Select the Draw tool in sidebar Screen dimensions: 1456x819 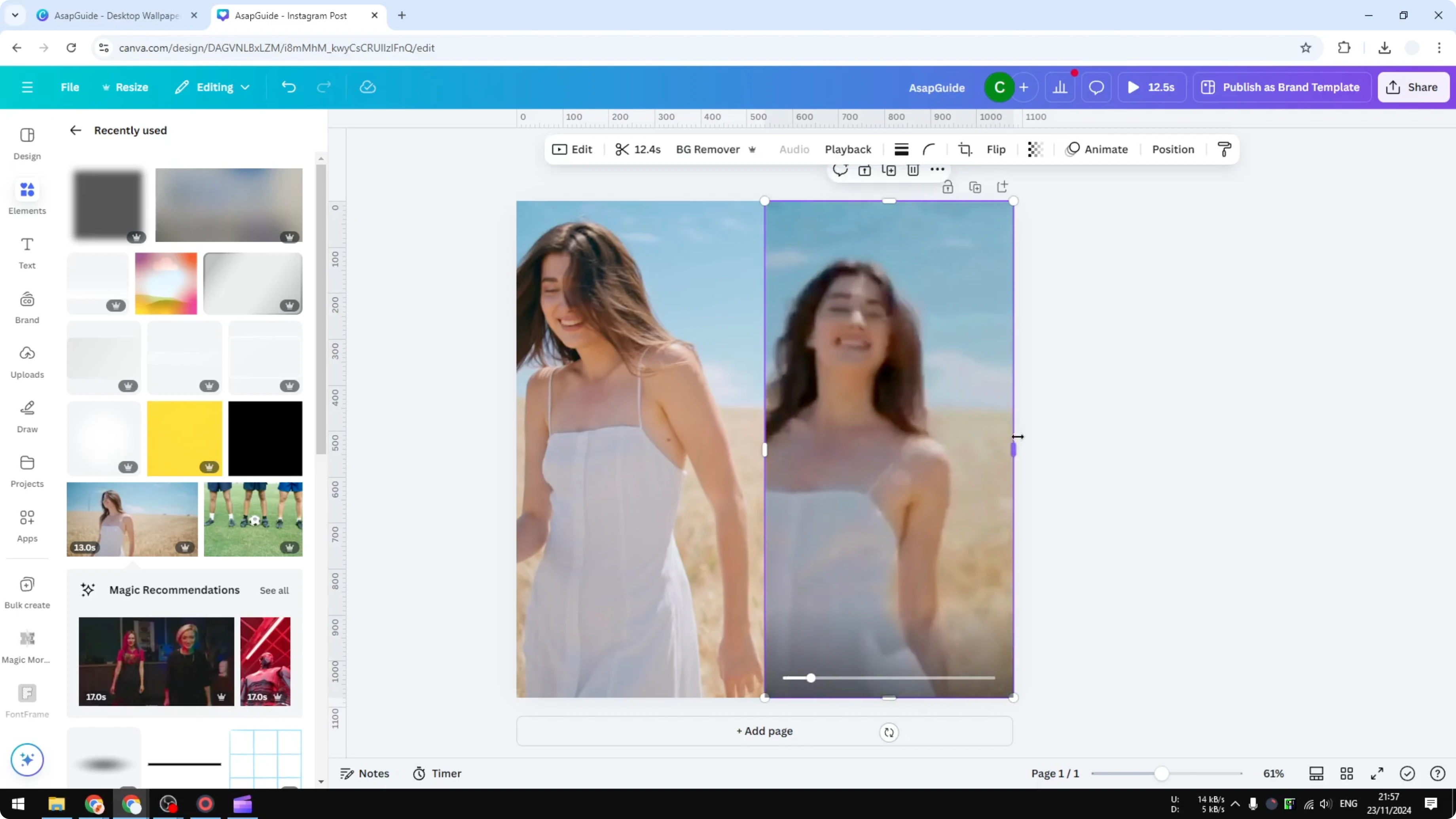(x=27, y=416)
